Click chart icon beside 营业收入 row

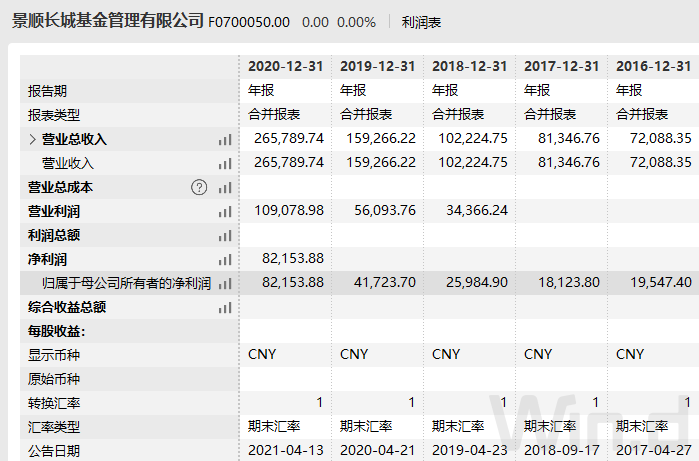tap(225, 163)
